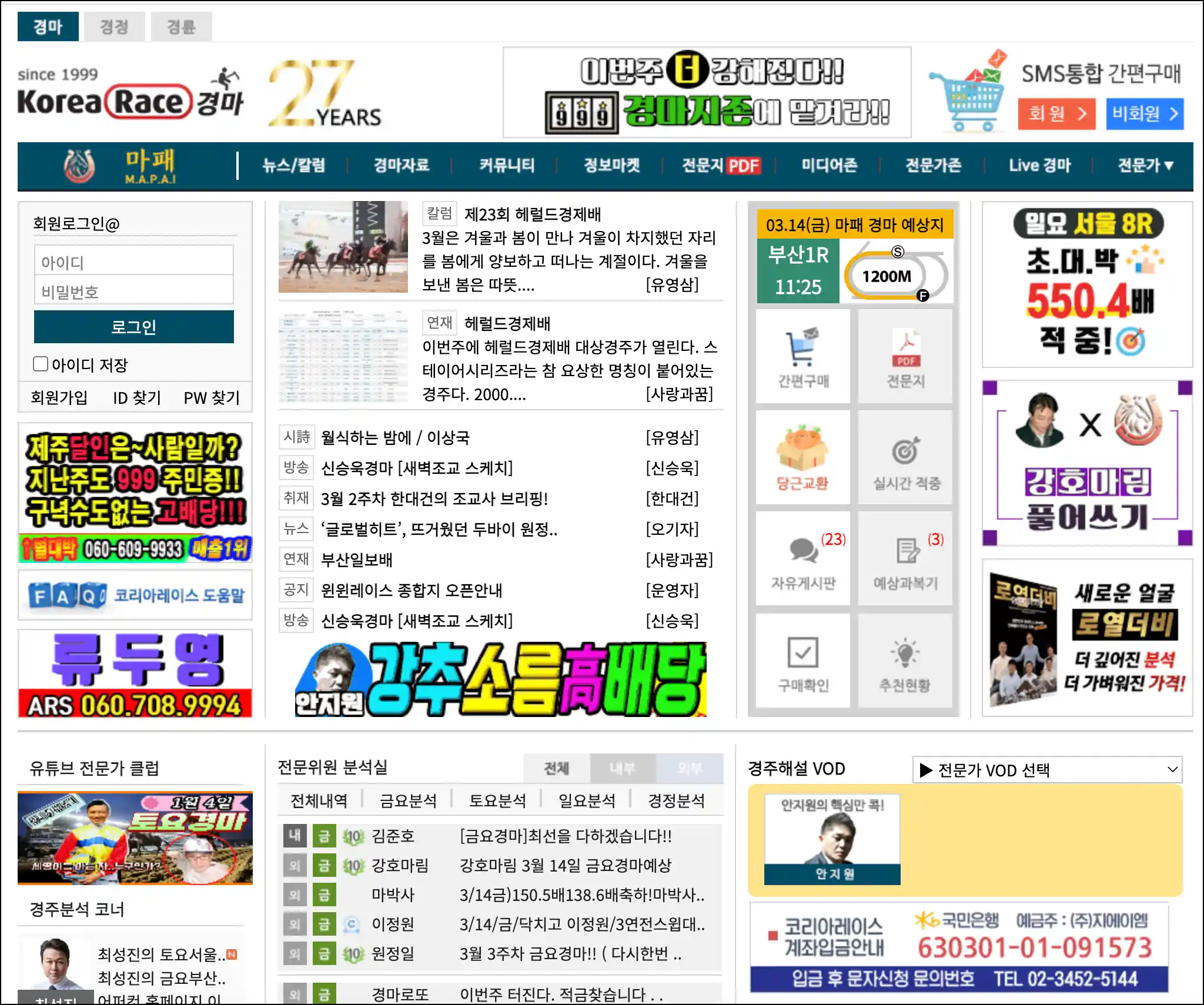Switch to the 경정 top tab
The height and width of the screenshot is (1005, 1204).
tap(114, 27)
